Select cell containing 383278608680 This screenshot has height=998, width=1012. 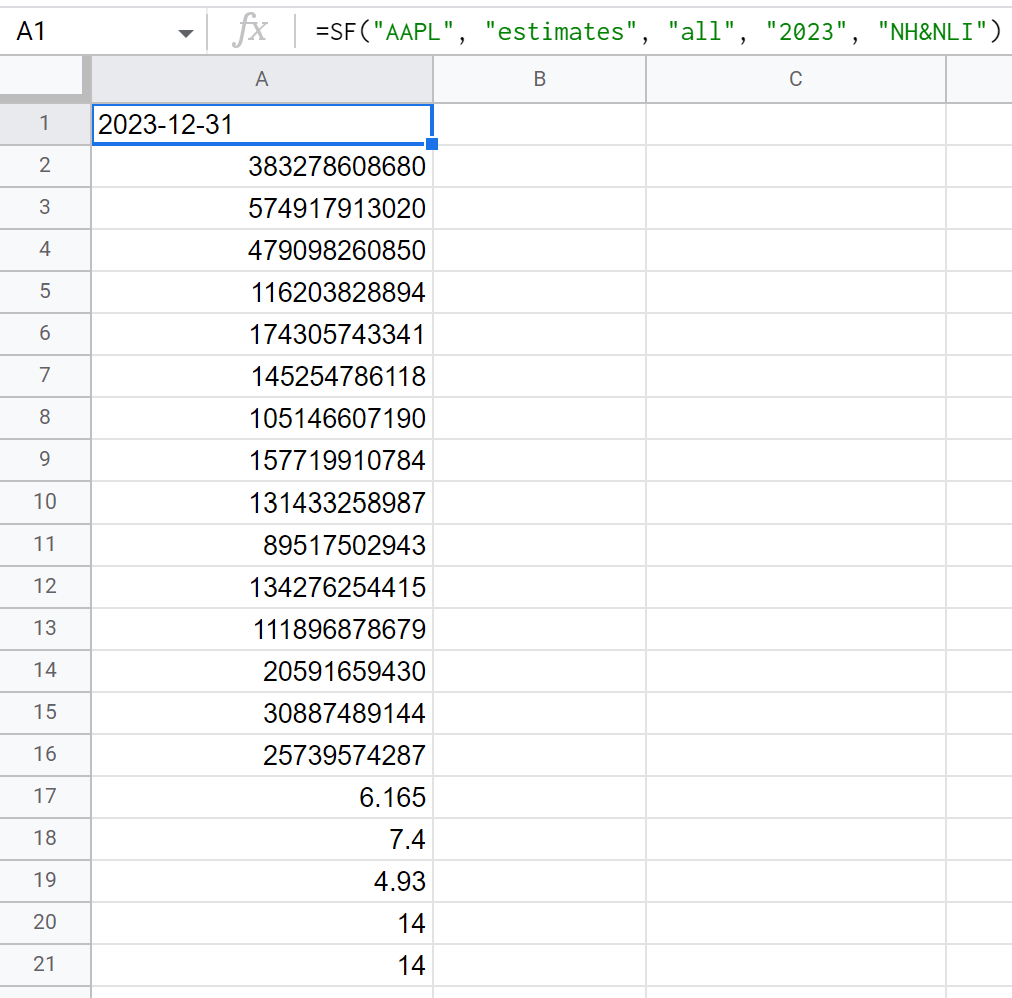tap(262, 166)
